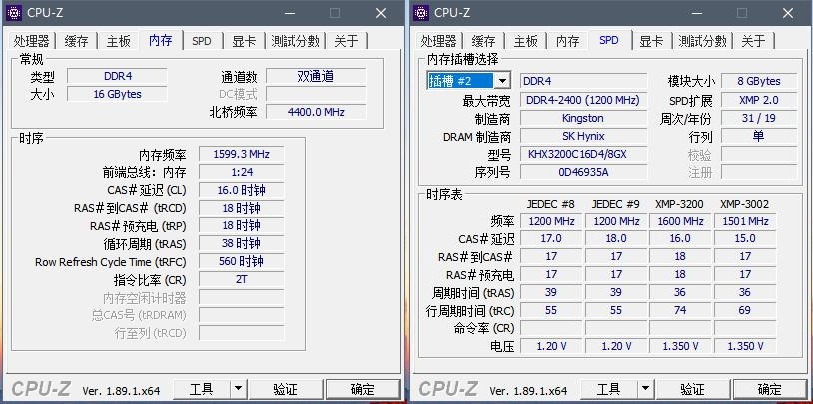Click CPU-Z app icon in left window title bar
The image size is (813, 404).
pyautogui.click(x=14, y=13)
